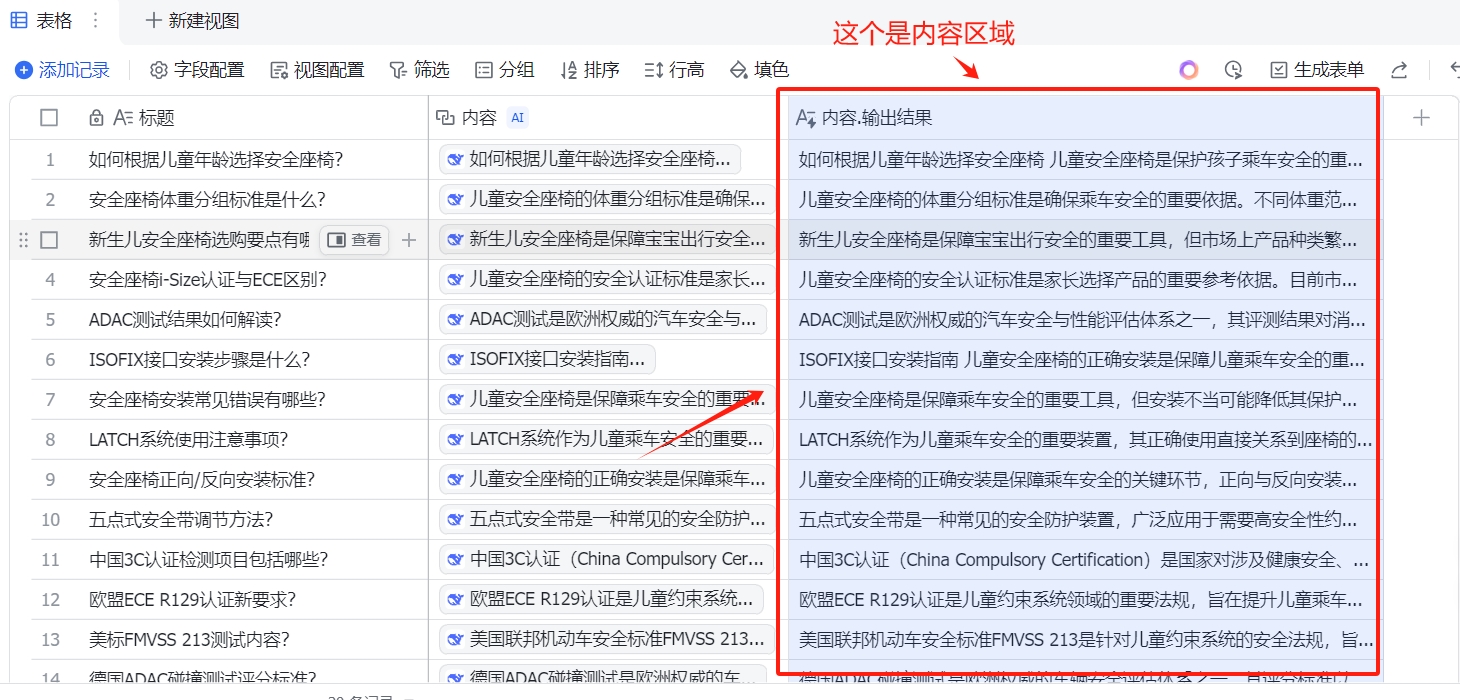1460x700 pixels.
Task: Open the 中国3C认证 content chip
Action: click(x=607, y=559)
